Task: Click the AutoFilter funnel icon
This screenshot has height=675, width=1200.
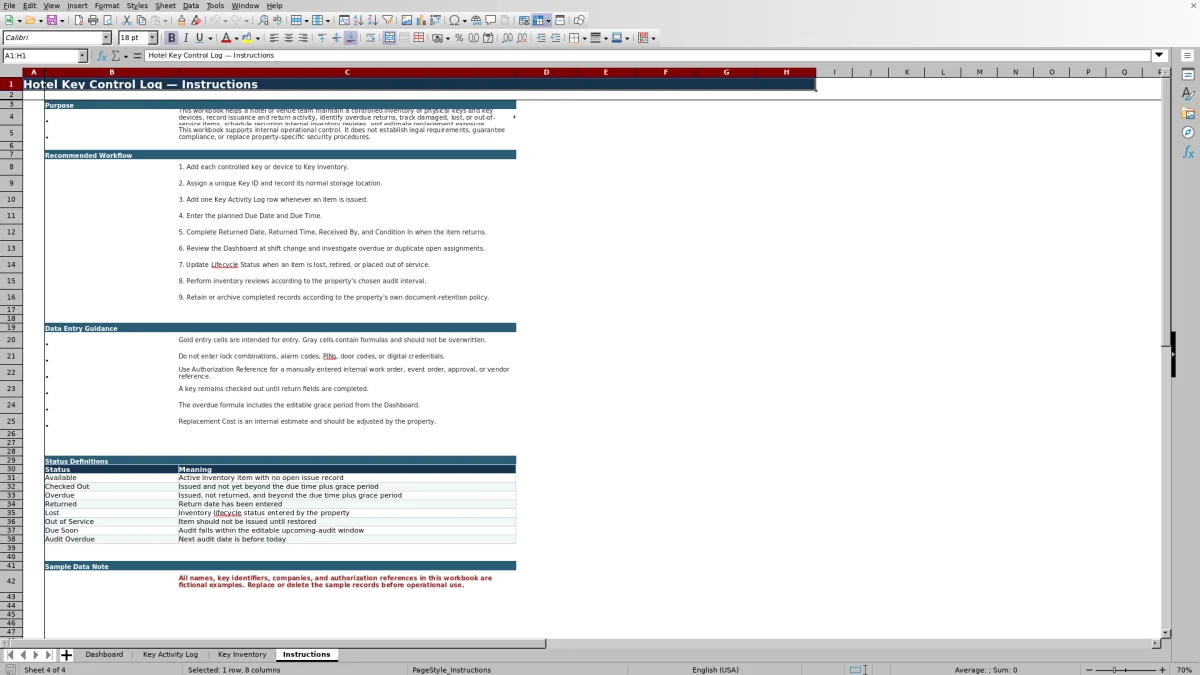Action: click(x=387, y=20)
